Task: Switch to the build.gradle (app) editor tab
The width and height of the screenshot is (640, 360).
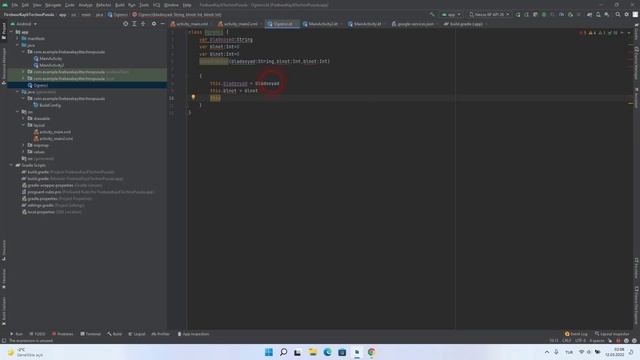Action: [465, 24]
